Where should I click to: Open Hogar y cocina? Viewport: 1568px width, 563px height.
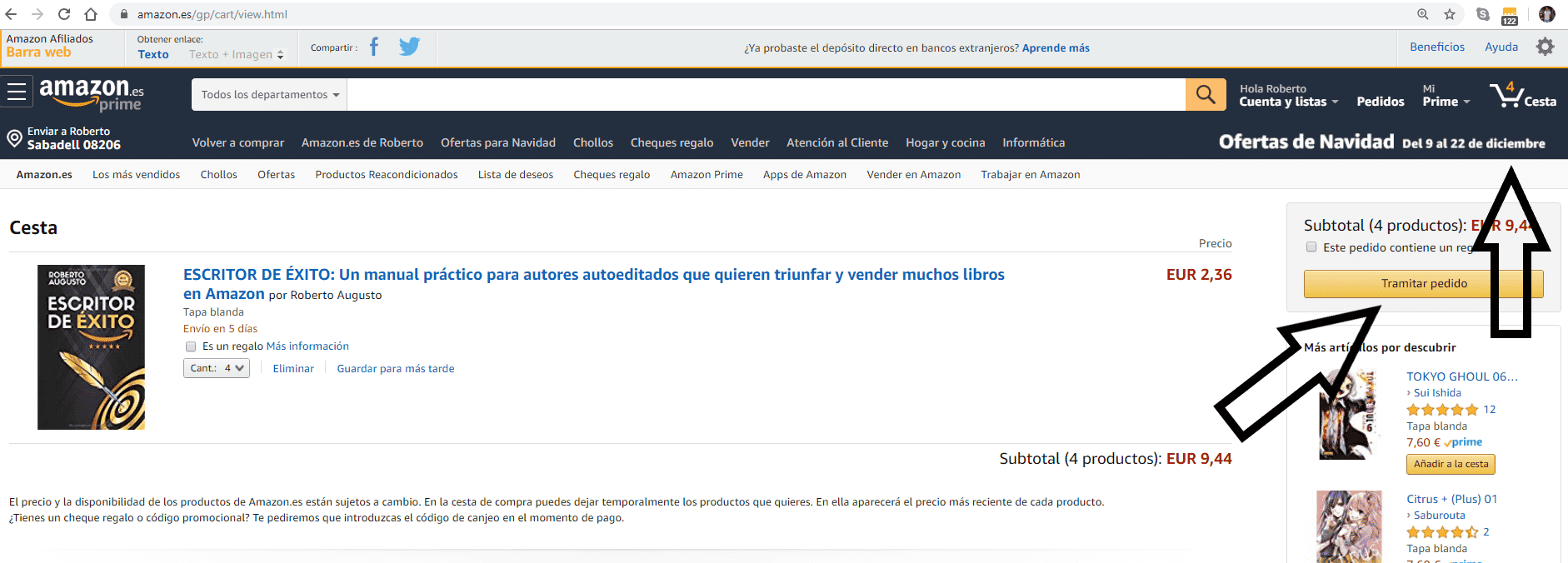coord(946,142)
